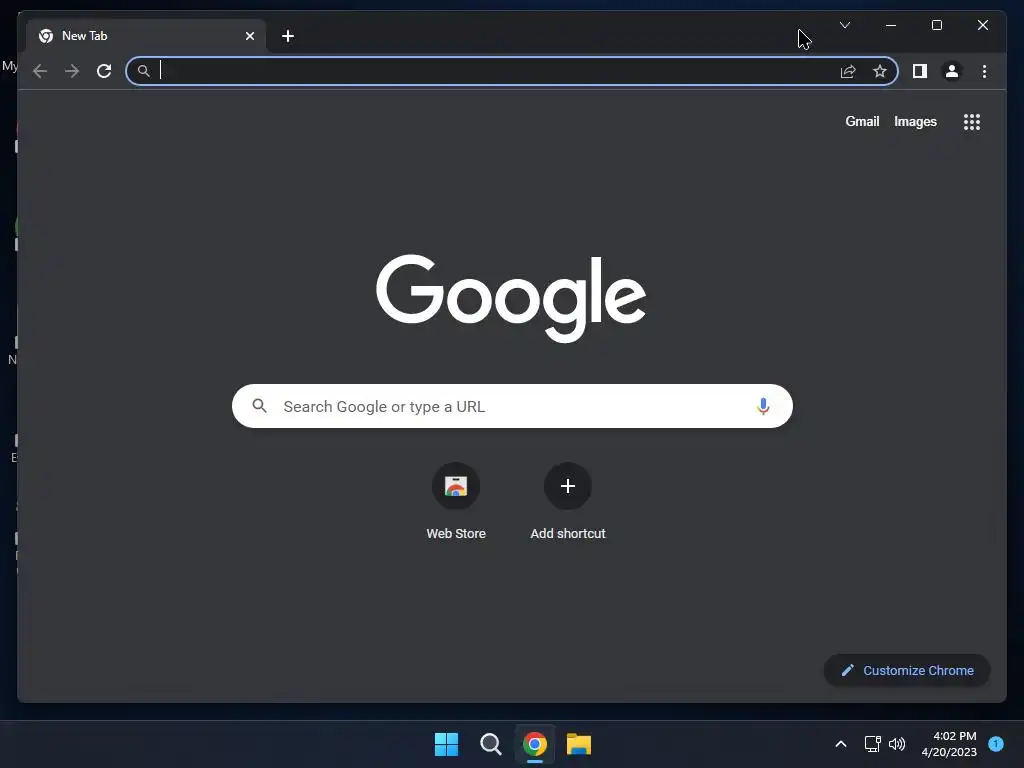Click into the Search Google or type a URL box
The height and width of the screenshot is (768, 1024).
[512, 406]
